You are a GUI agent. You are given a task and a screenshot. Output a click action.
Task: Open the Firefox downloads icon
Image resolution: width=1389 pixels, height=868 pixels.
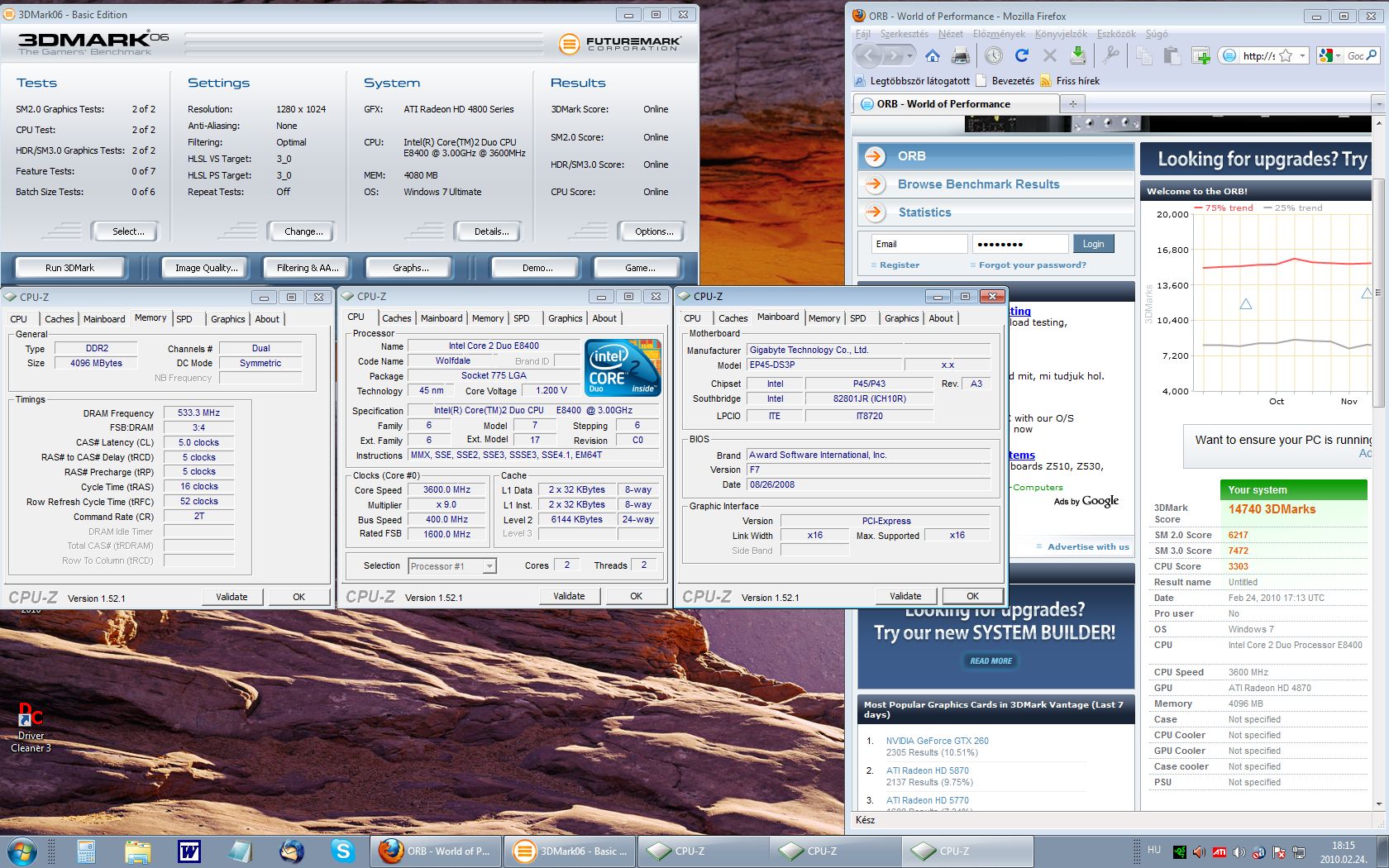1078,55
